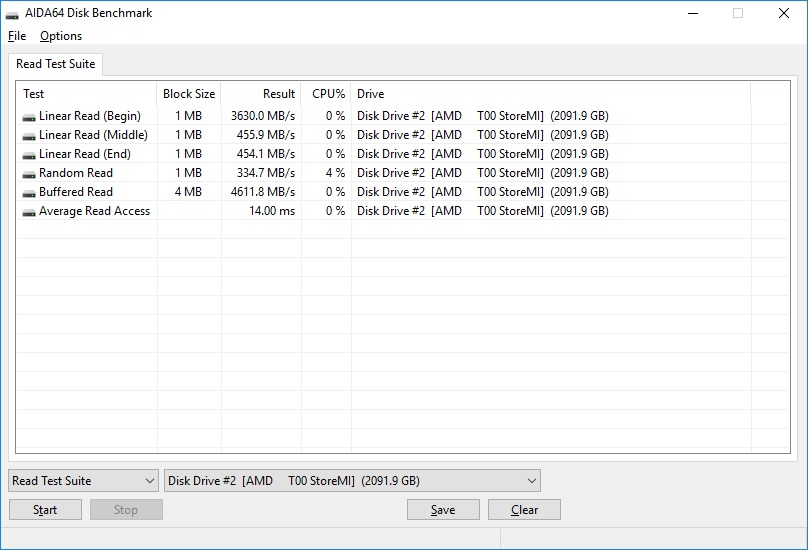
Task: Click the 4 % CPU usage cell
Action: (x=335, y=173)
